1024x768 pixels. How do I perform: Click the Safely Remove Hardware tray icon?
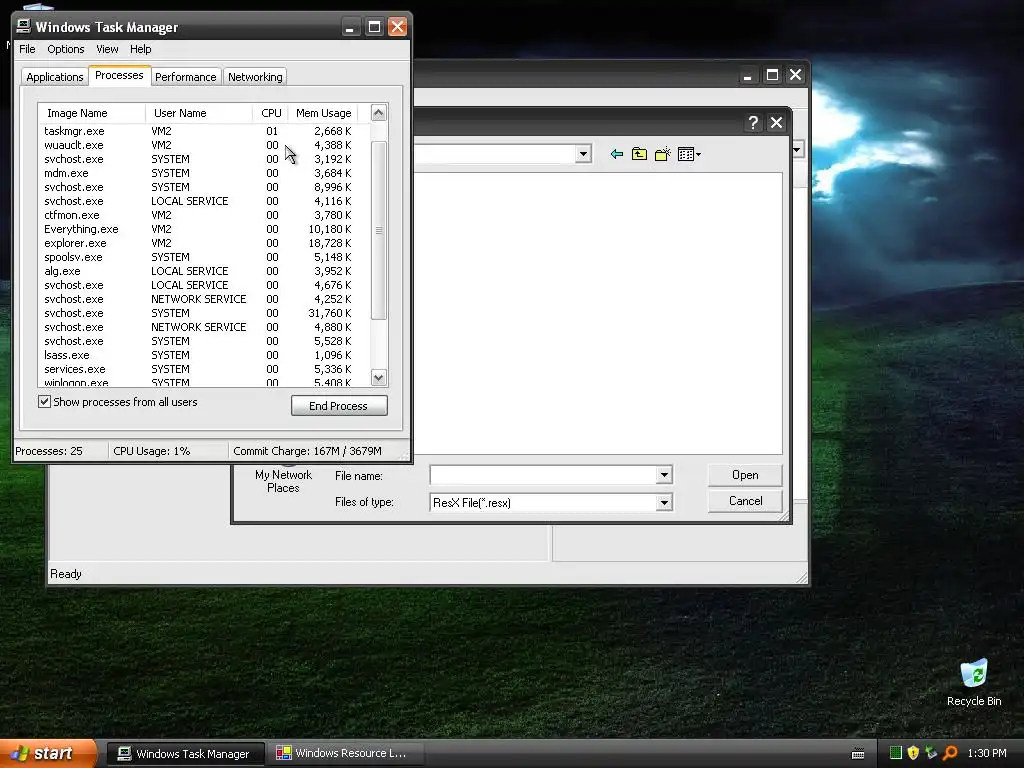931,753
